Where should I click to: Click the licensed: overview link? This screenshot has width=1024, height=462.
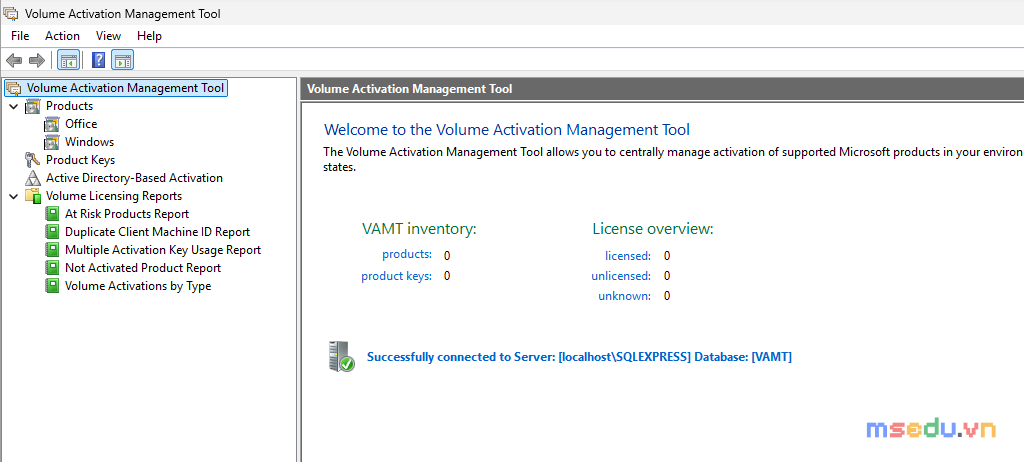628,256
